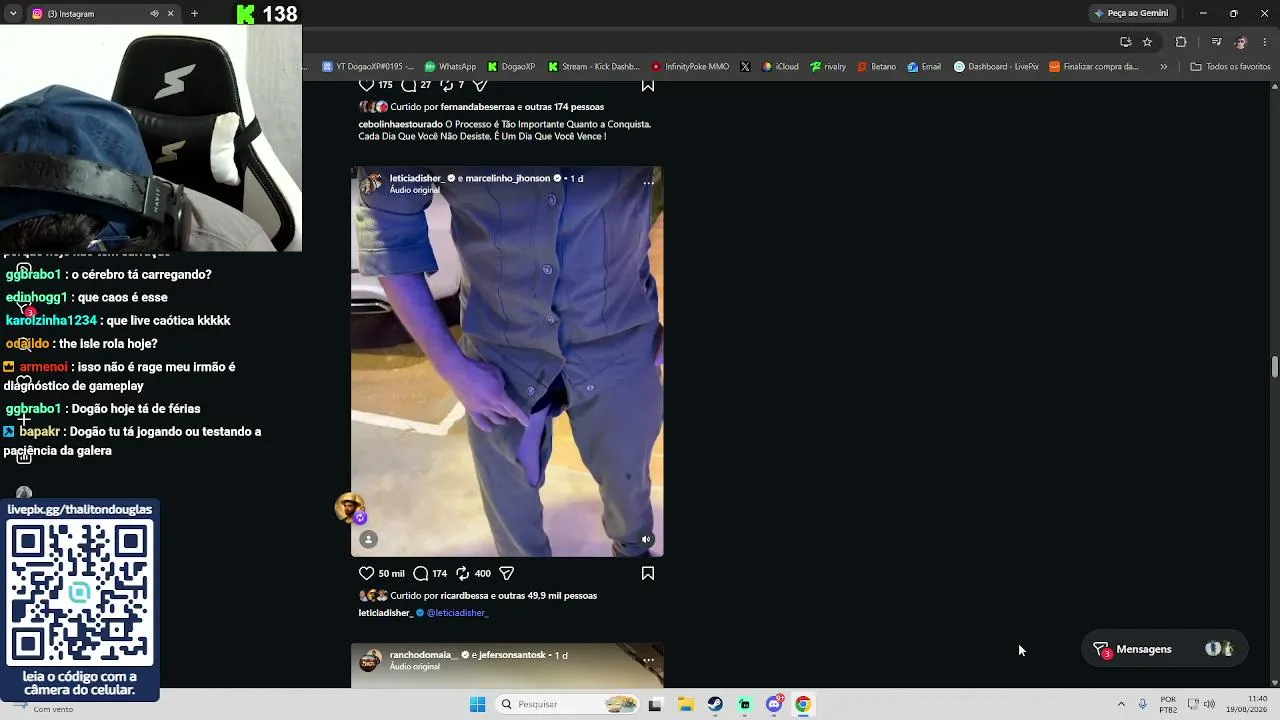Open the Betano bookmark
Screen dimensions: 1280x720
(x=877, y=67)
